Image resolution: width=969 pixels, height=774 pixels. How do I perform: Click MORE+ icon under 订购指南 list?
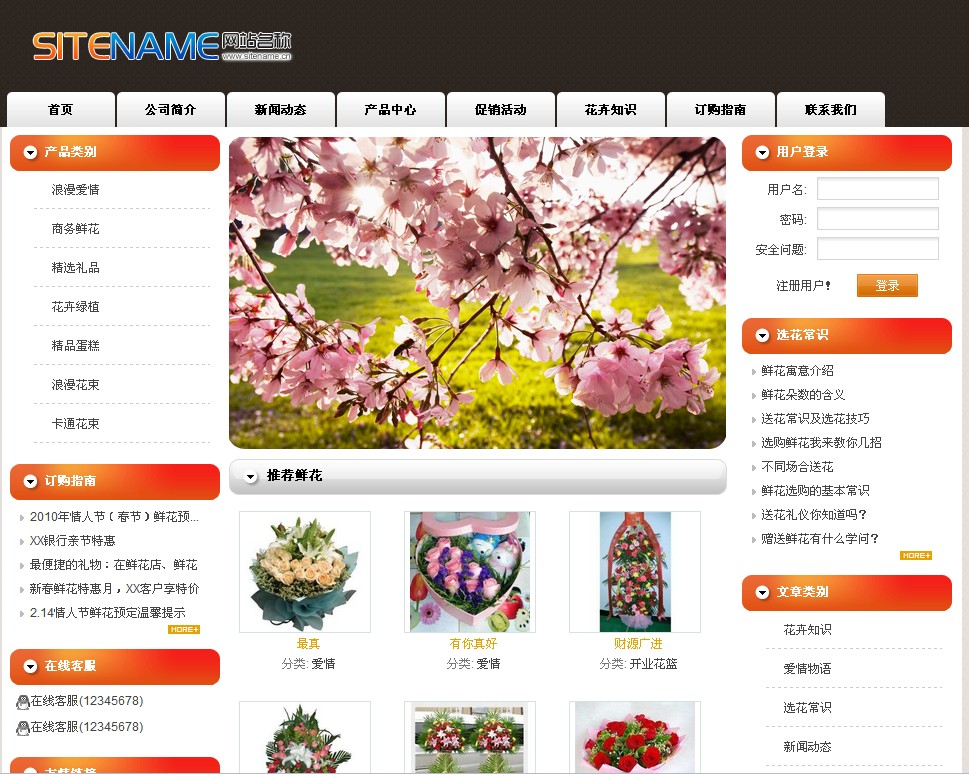[184, 630]
